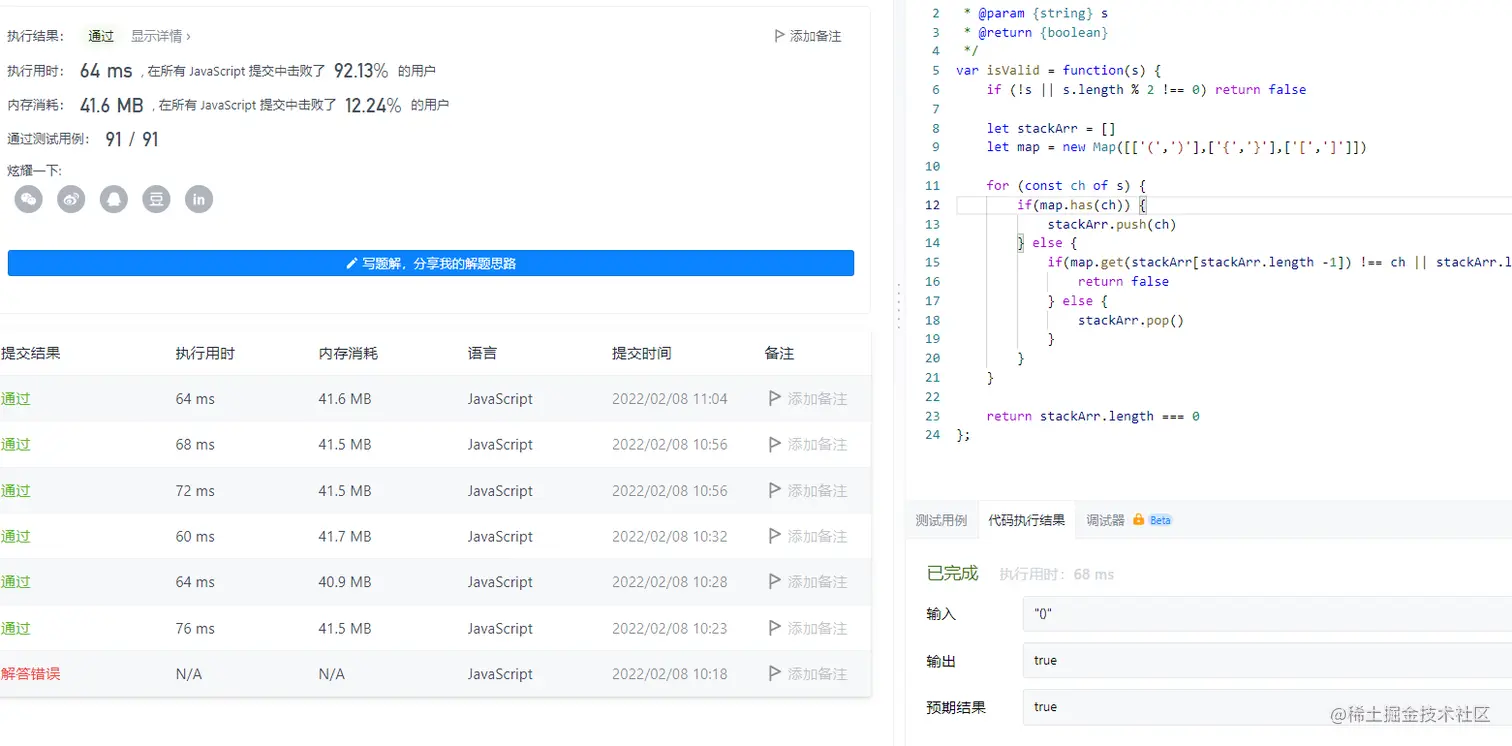
Task: Place cursor on return stackArr.length === 0 line
Action: pos(1093,416)
